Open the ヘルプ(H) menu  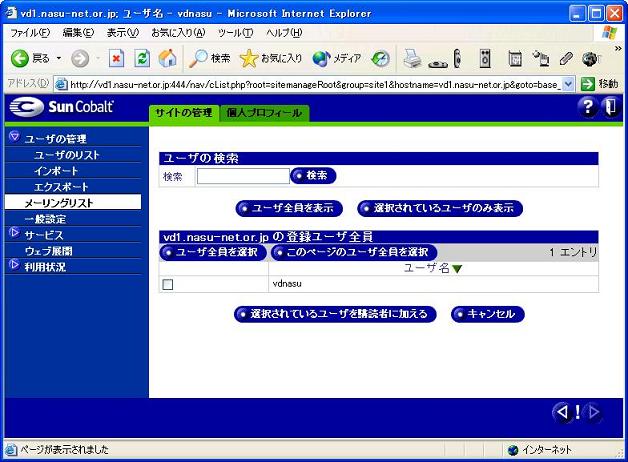tap(284, 33)
